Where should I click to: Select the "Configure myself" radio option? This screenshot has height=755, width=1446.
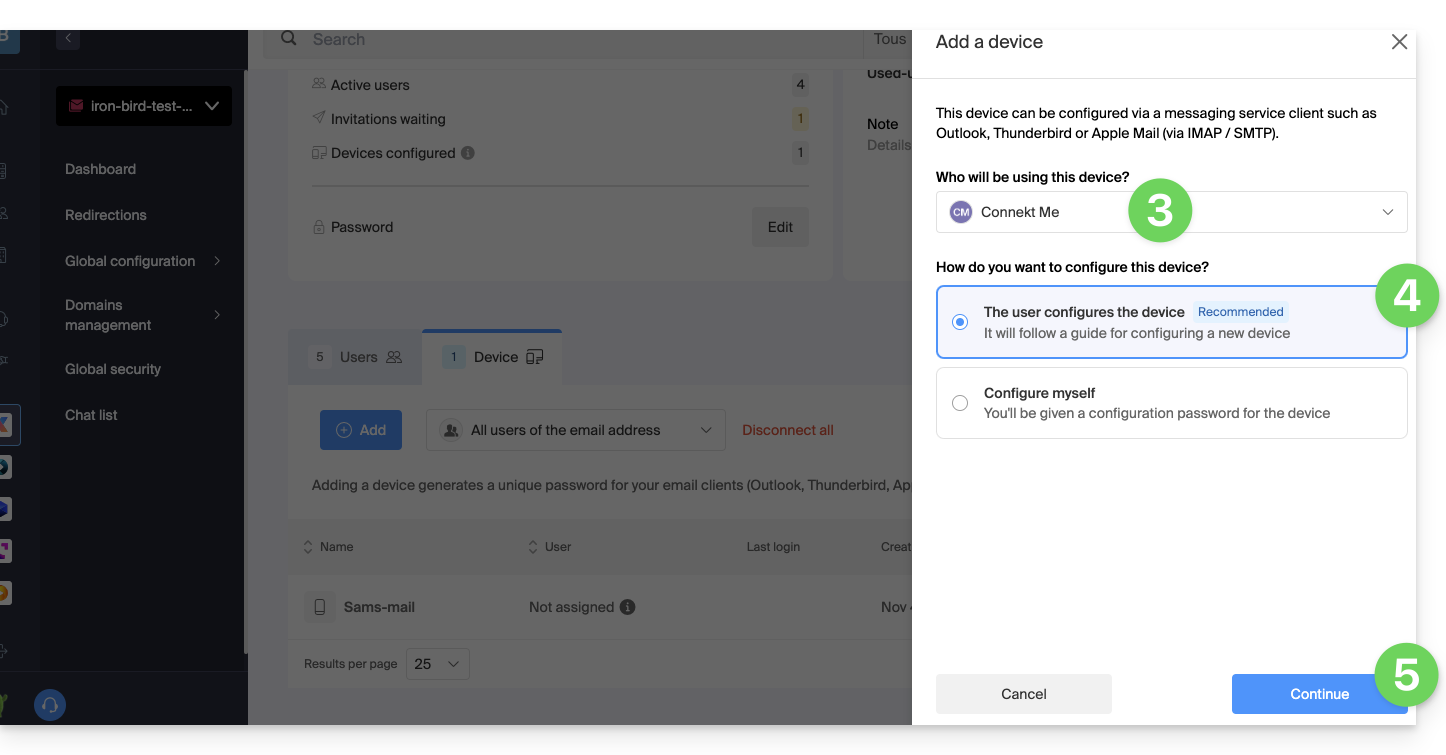(x=960, y=403)
